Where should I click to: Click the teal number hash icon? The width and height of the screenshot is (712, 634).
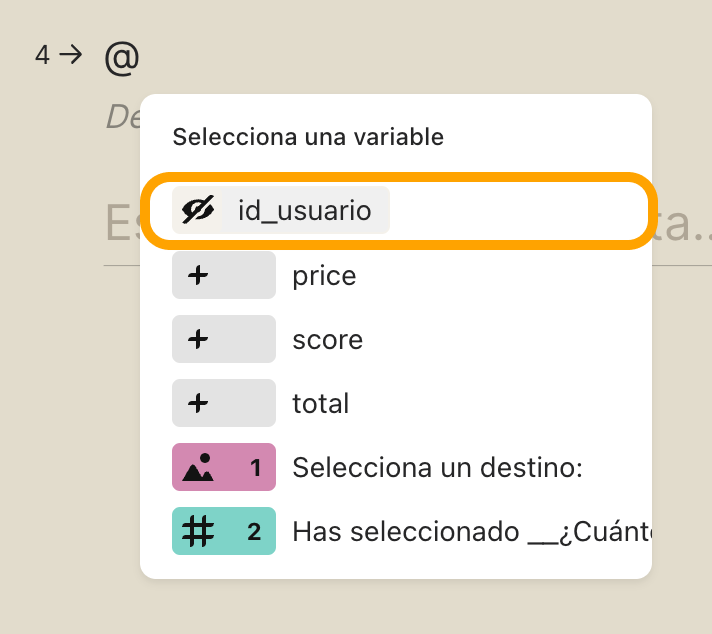coord(198,531)
